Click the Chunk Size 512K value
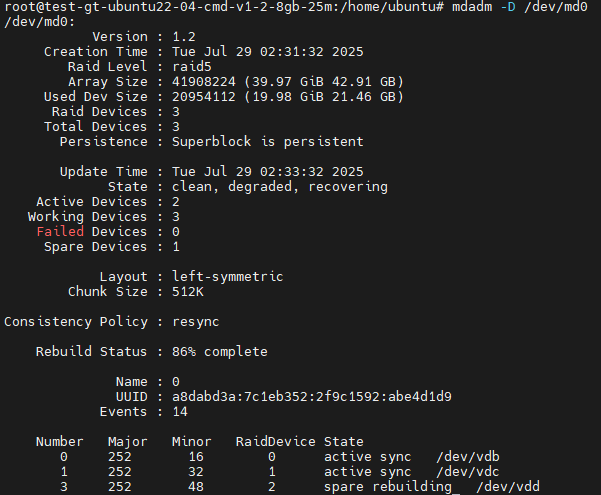Screen dimensions: 601x495 tap(188, 291)
